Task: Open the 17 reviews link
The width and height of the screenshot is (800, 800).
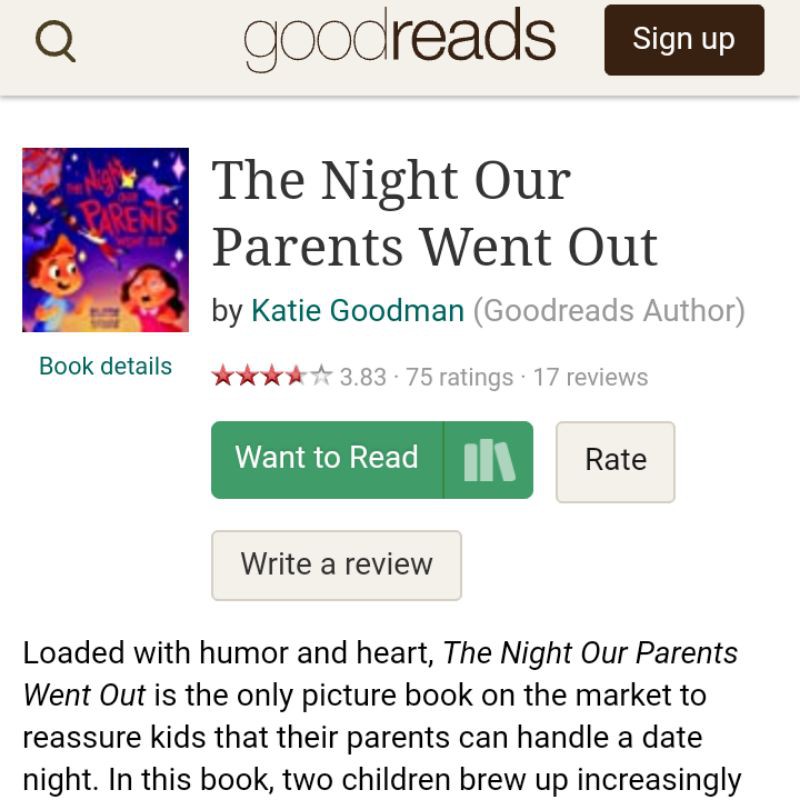Action: [590, 377]
